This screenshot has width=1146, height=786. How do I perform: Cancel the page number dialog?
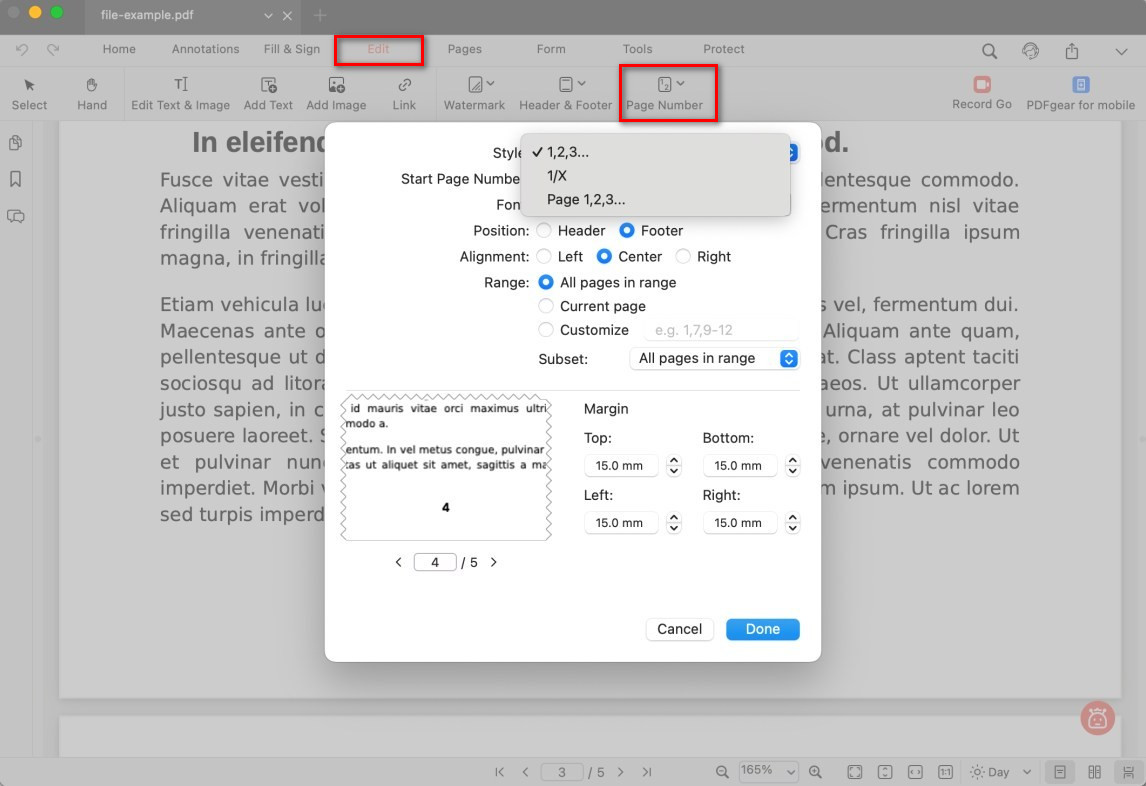click(x=679, y=629)
